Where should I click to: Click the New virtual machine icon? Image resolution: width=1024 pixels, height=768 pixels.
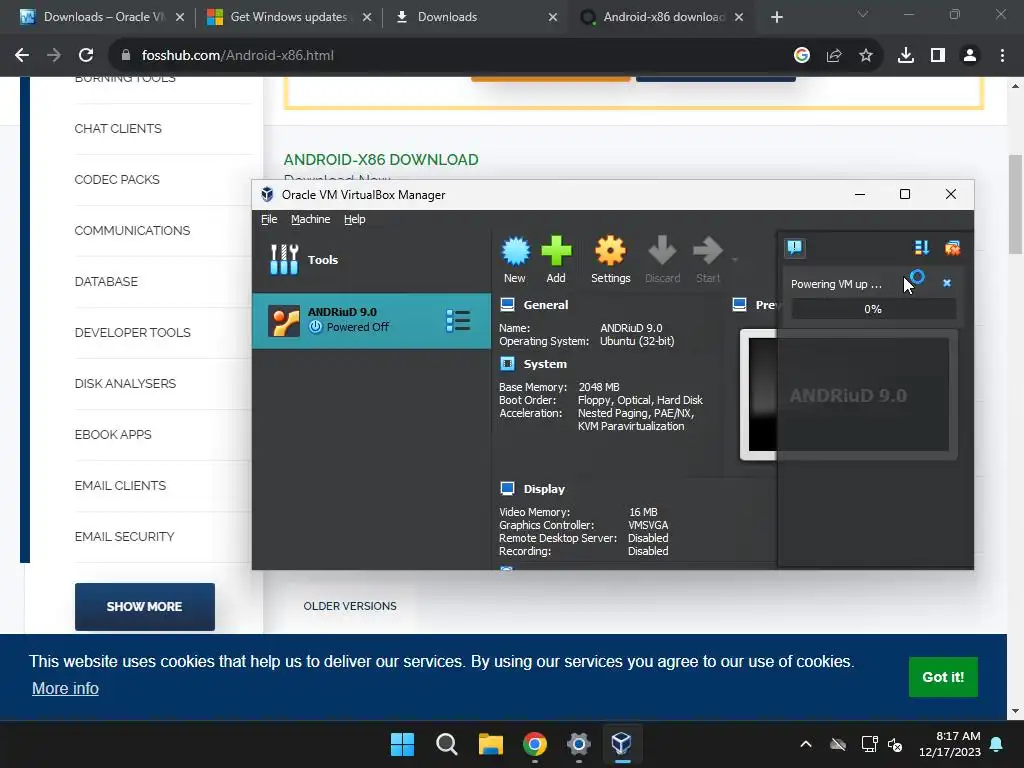pyautogui.click(x=515, y=251)
